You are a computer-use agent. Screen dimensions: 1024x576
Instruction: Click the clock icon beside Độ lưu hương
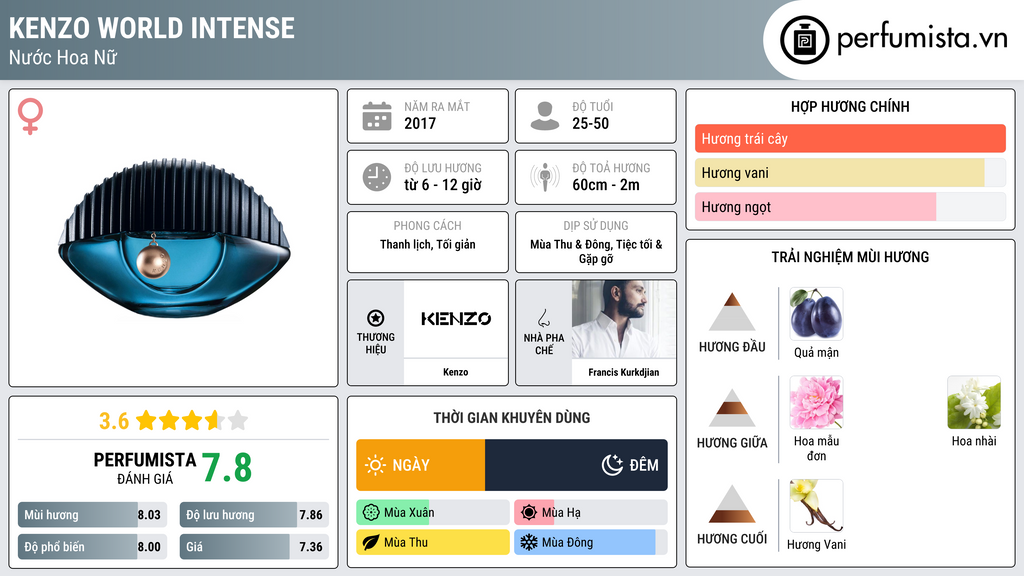click(x=377, y=177)
